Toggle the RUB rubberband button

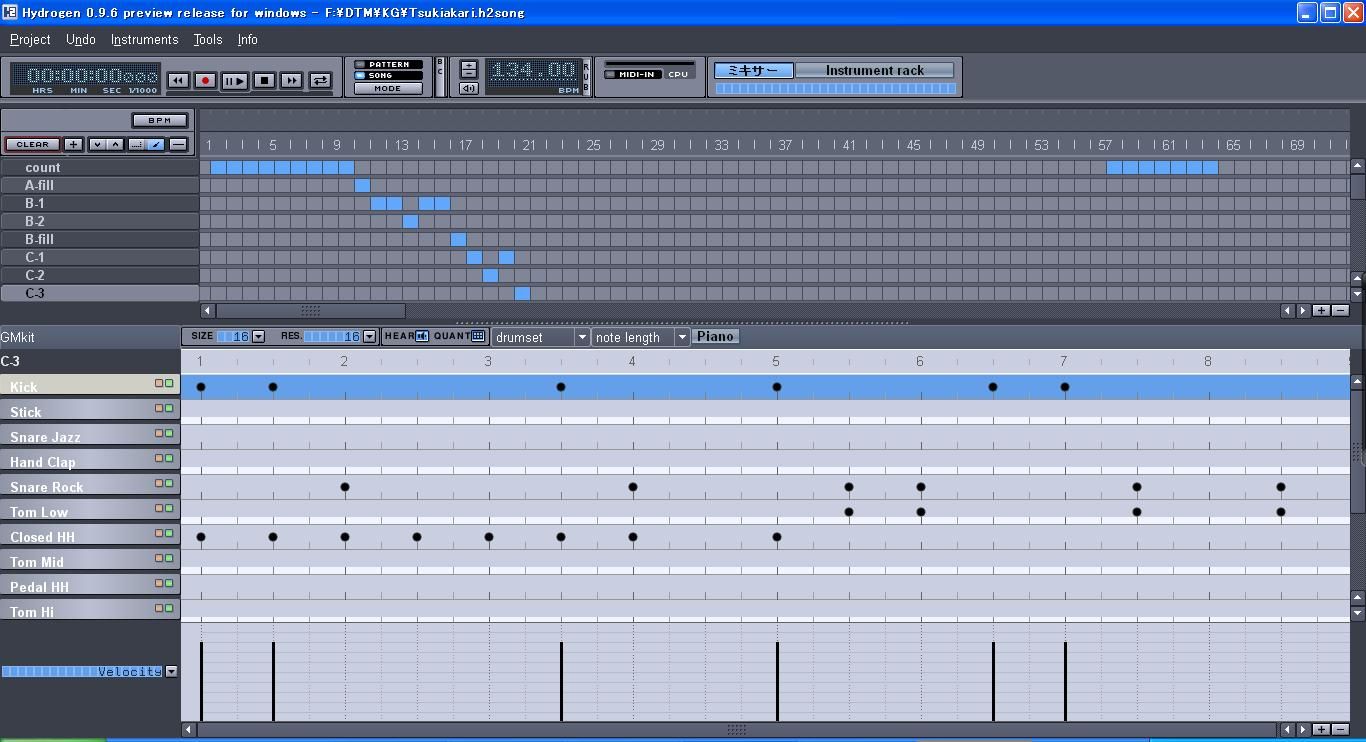[x=586, y=77]
